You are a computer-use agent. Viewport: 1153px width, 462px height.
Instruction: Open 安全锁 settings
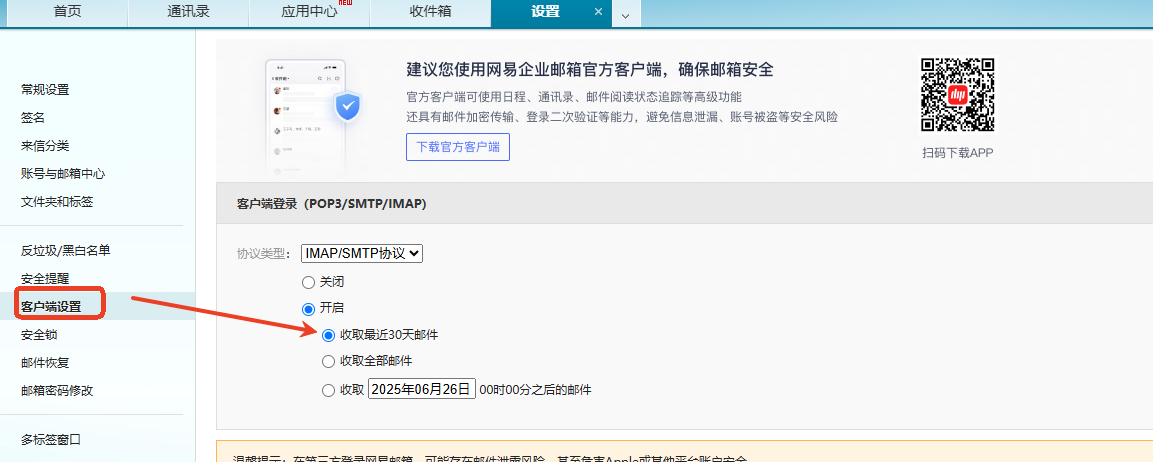coord(39,335)
